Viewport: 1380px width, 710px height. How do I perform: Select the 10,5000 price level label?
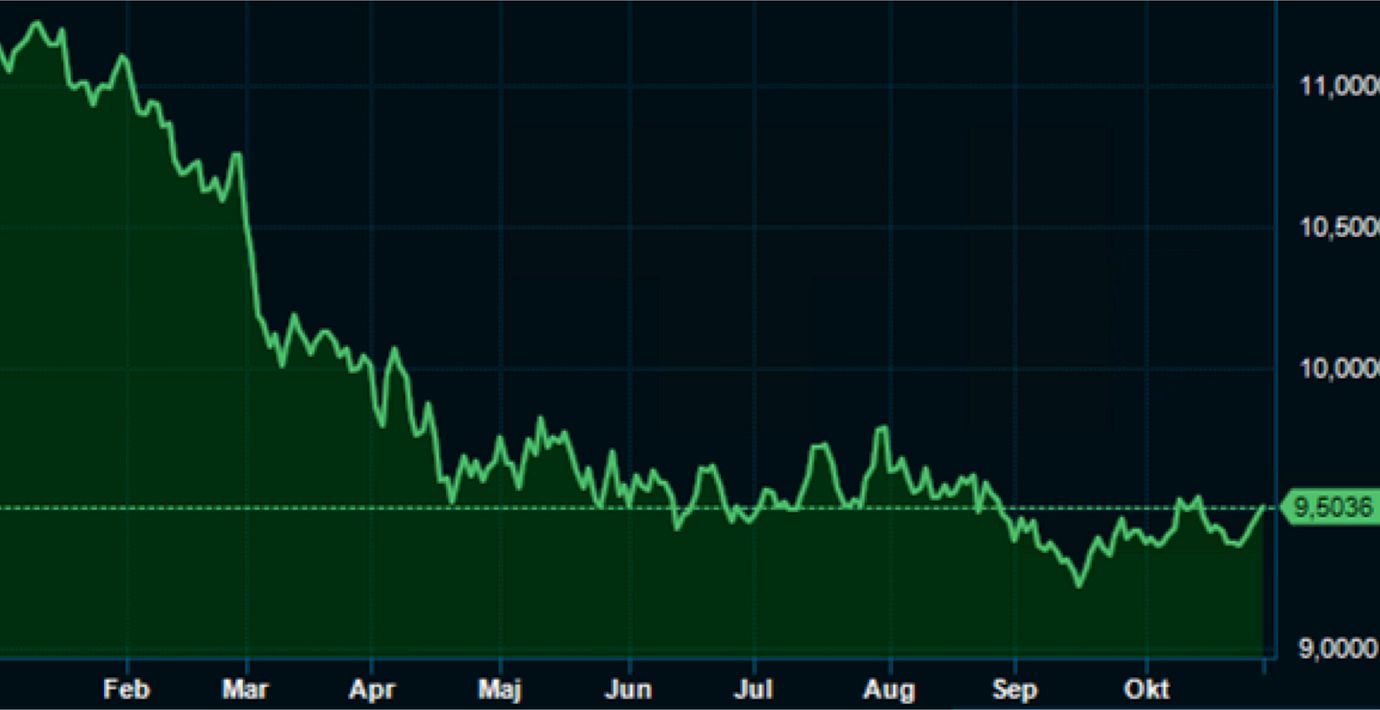point(1338,228)
